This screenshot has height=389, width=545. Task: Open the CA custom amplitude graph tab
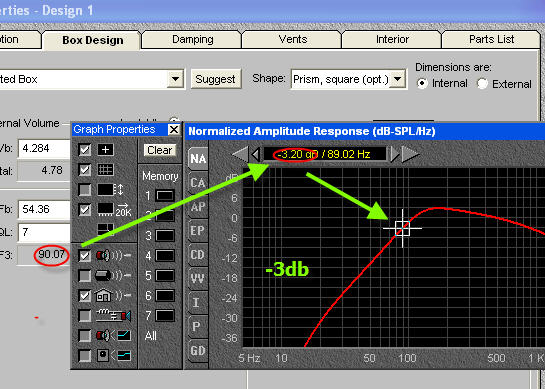click(x=198, y=183)
